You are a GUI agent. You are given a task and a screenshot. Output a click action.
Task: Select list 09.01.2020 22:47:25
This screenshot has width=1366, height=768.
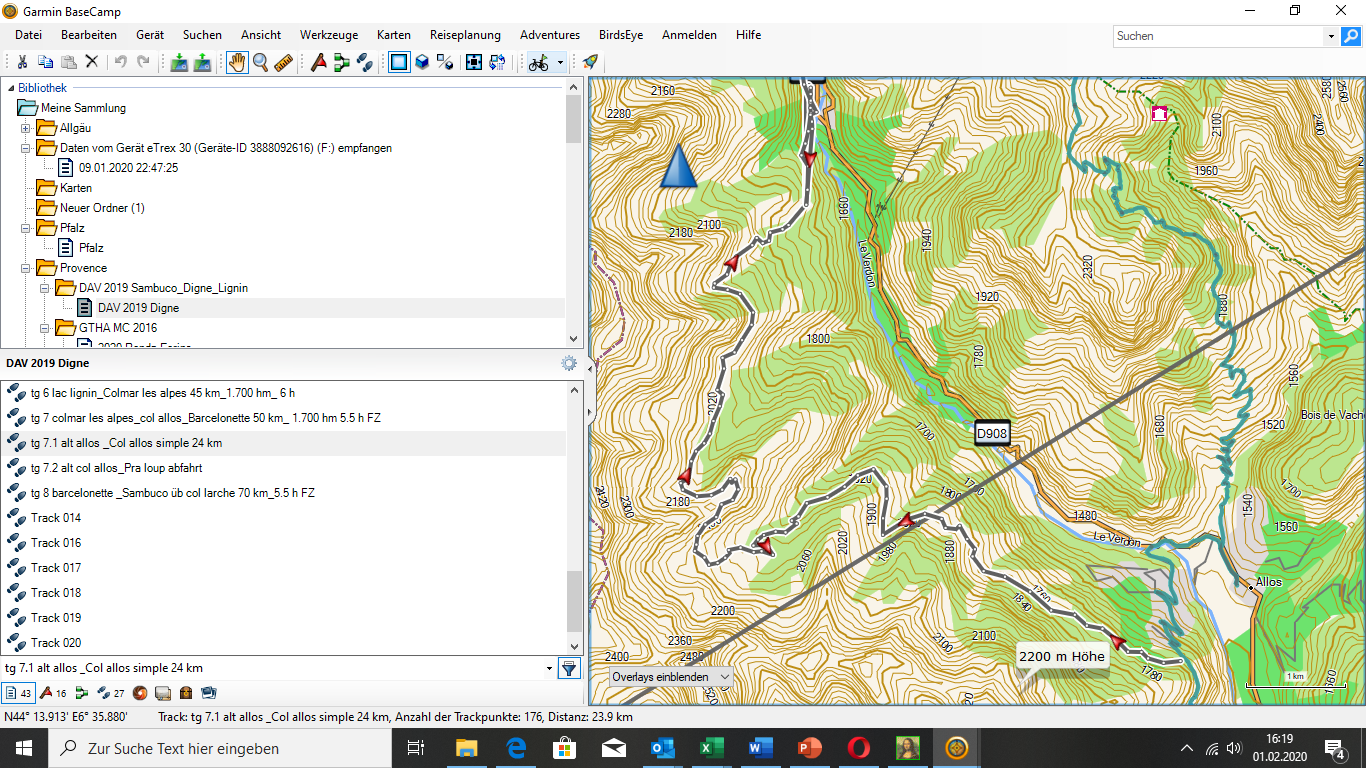[x=128, y=168]
